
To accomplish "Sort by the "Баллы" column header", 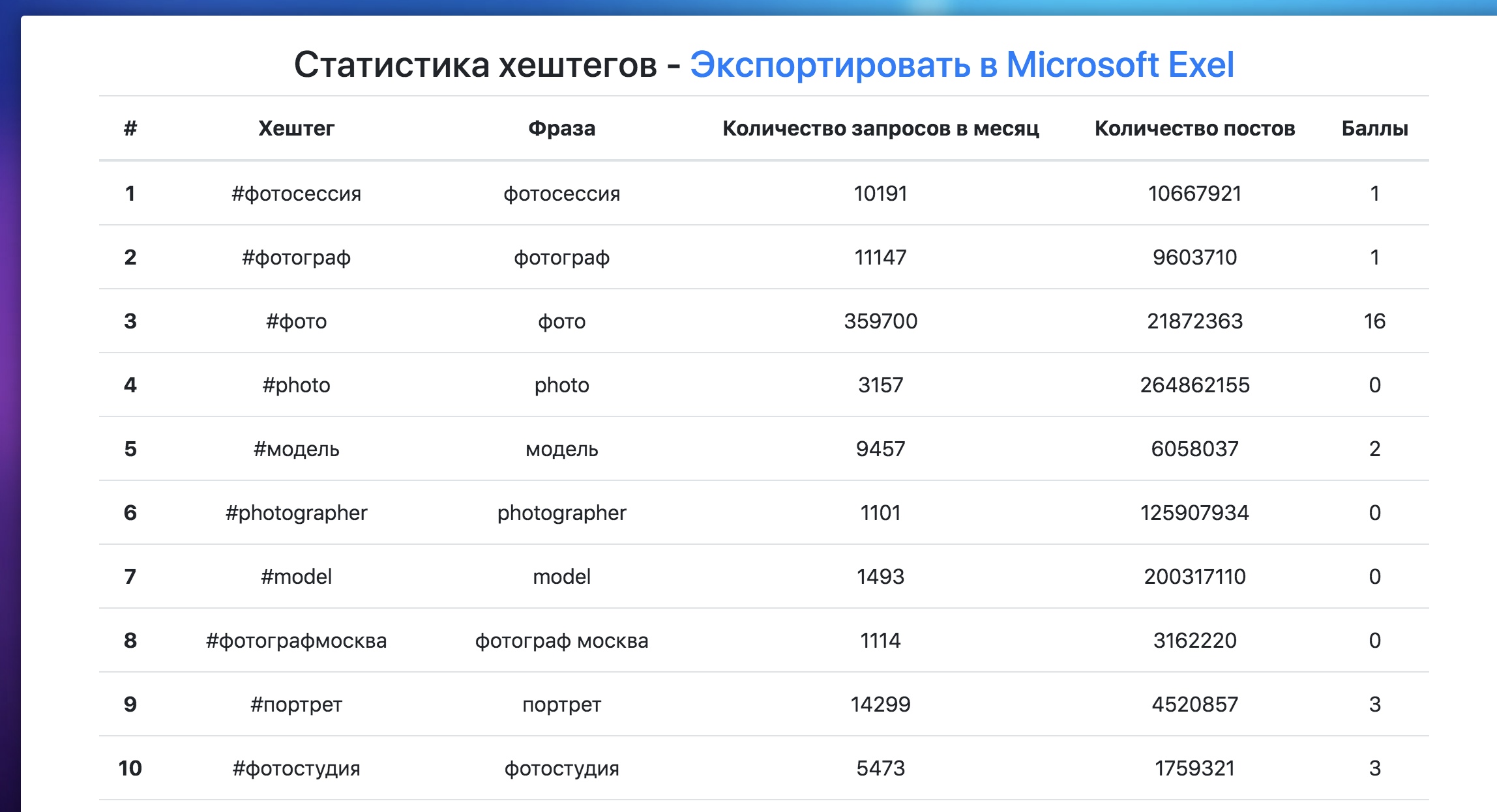I will [x=1373, y=128].
